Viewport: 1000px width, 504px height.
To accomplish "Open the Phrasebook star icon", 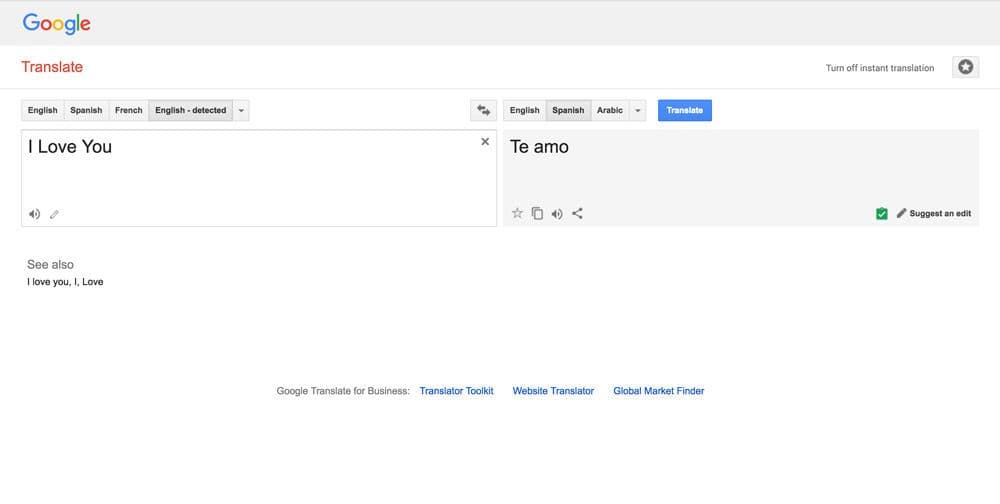I will (966, 67).
